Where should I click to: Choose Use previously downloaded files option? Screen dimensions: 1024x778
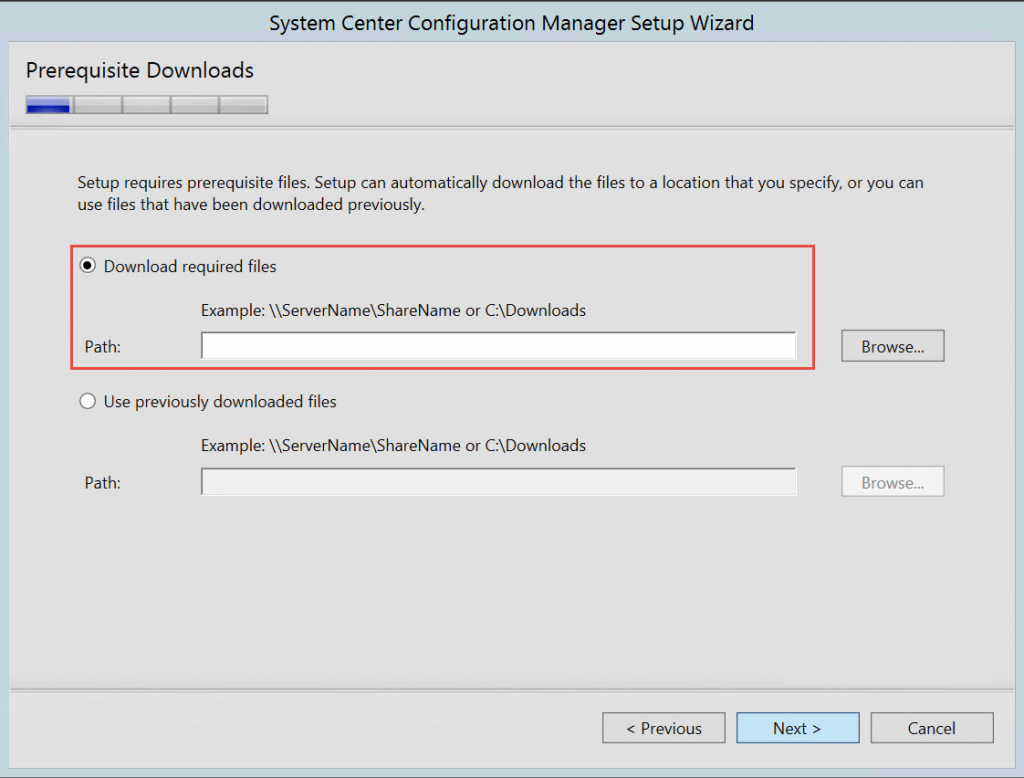[88, 402]
